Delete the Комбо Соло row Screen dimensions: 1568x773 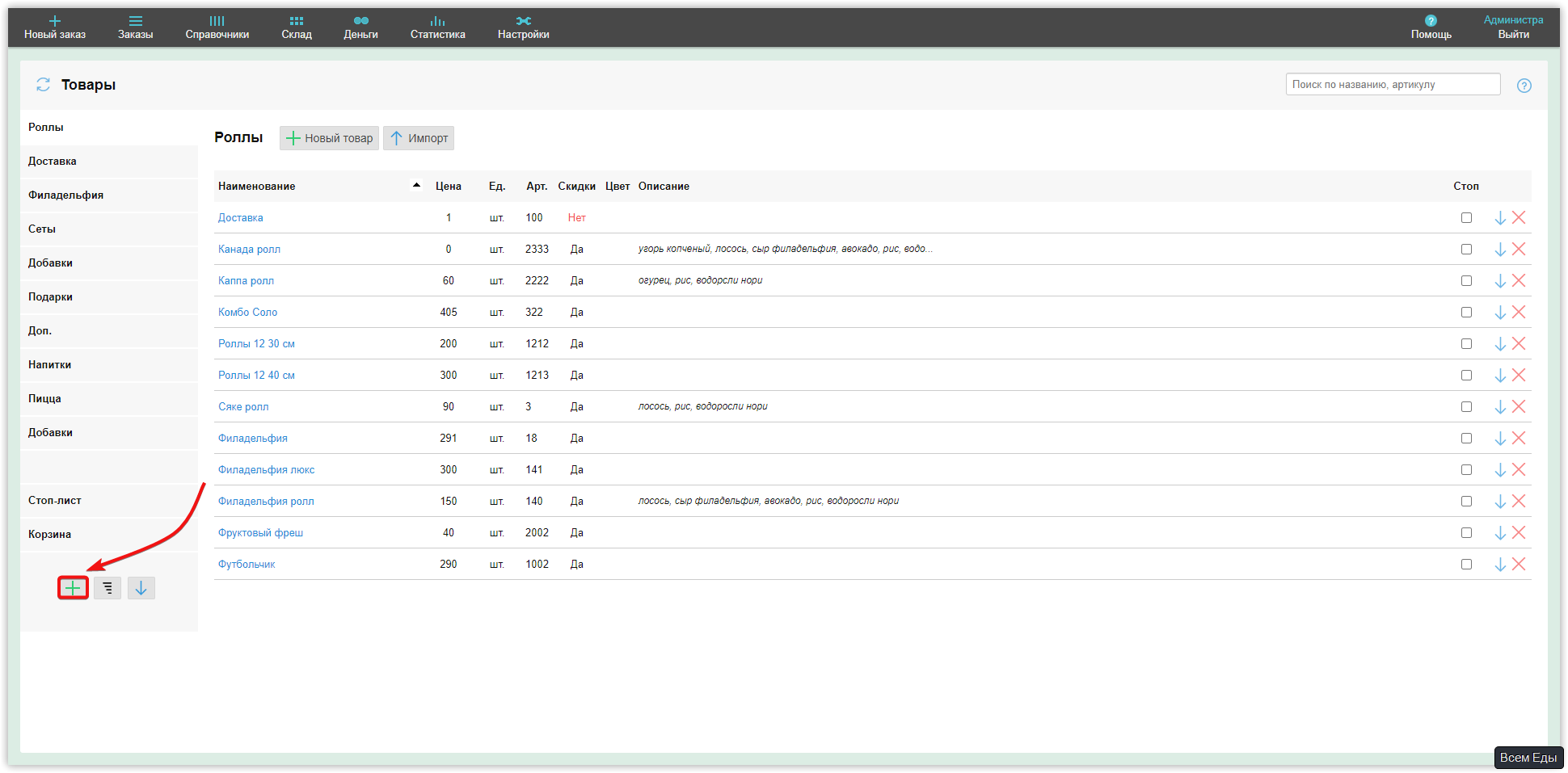click(x=1520, y=312)
